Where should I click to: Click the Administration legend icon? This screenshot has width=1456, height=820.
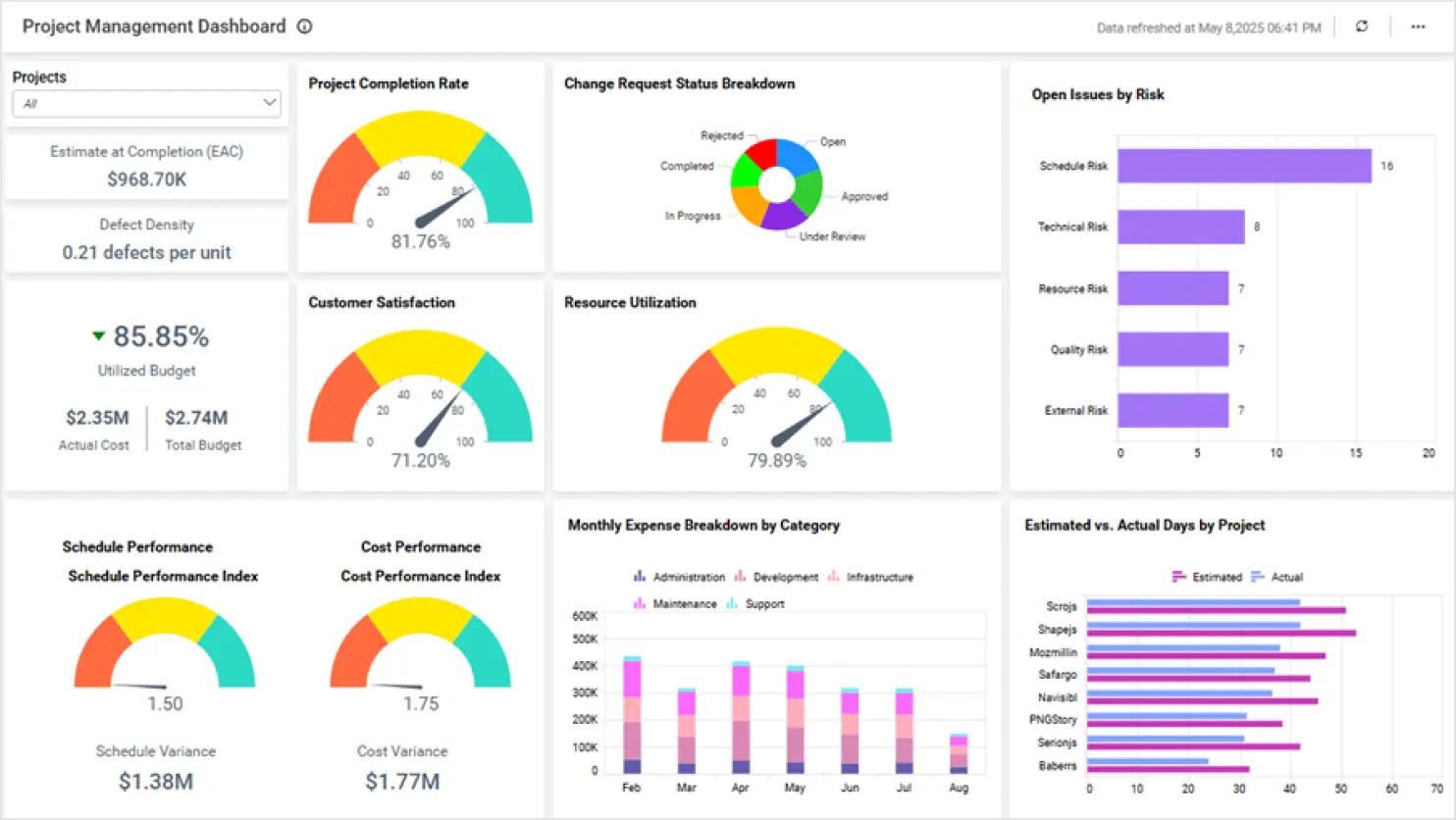pos(641,577)
